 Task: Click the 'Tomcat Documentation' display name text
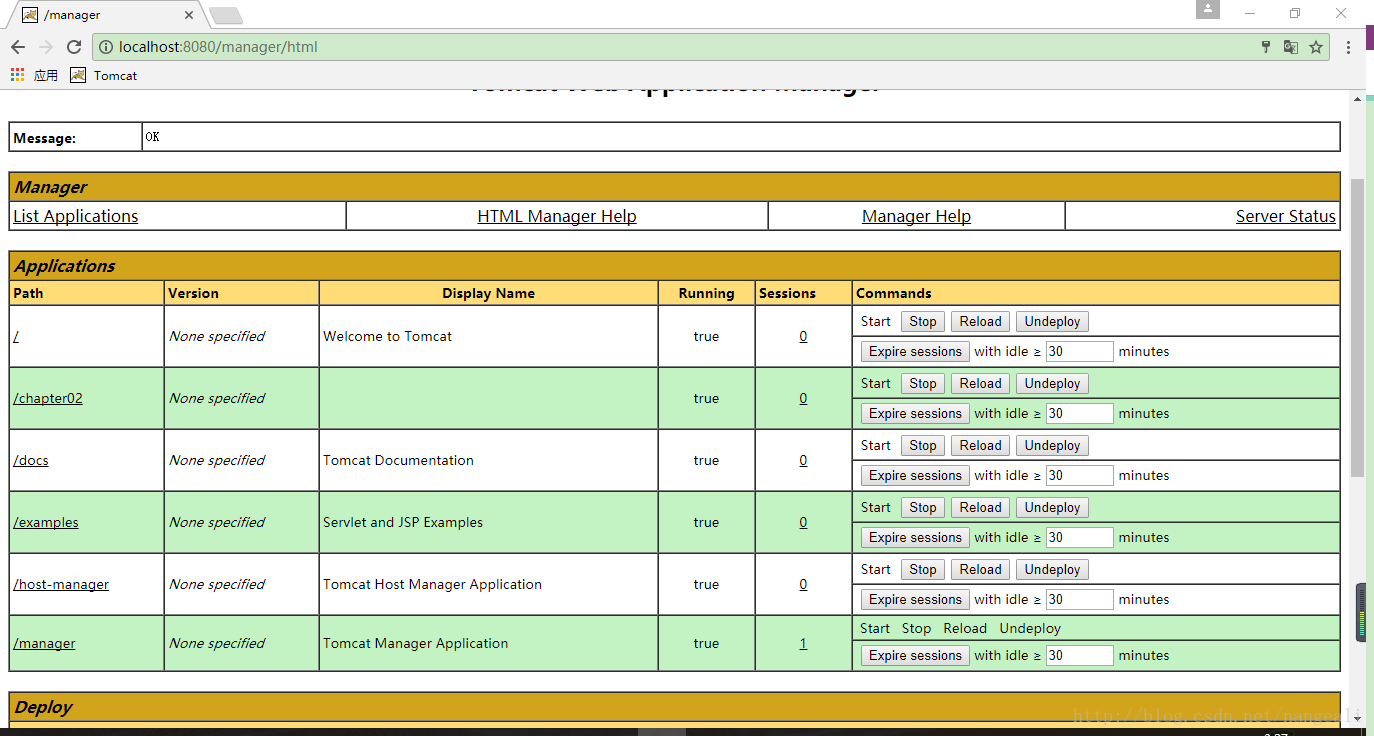coord(398,460)
